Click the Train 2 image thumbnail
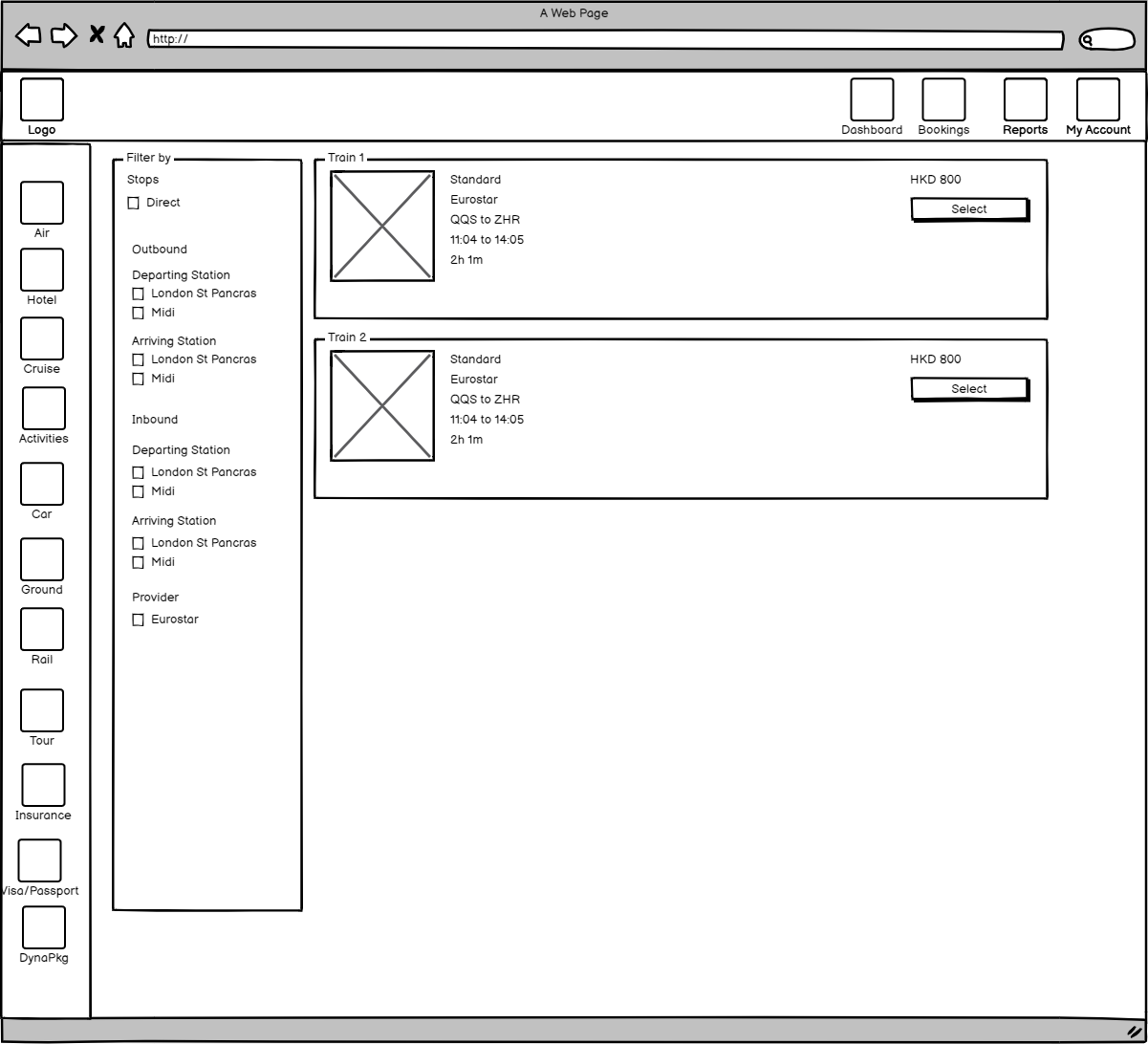Viewport: 1148px width, 1044px height. [382, 406]
